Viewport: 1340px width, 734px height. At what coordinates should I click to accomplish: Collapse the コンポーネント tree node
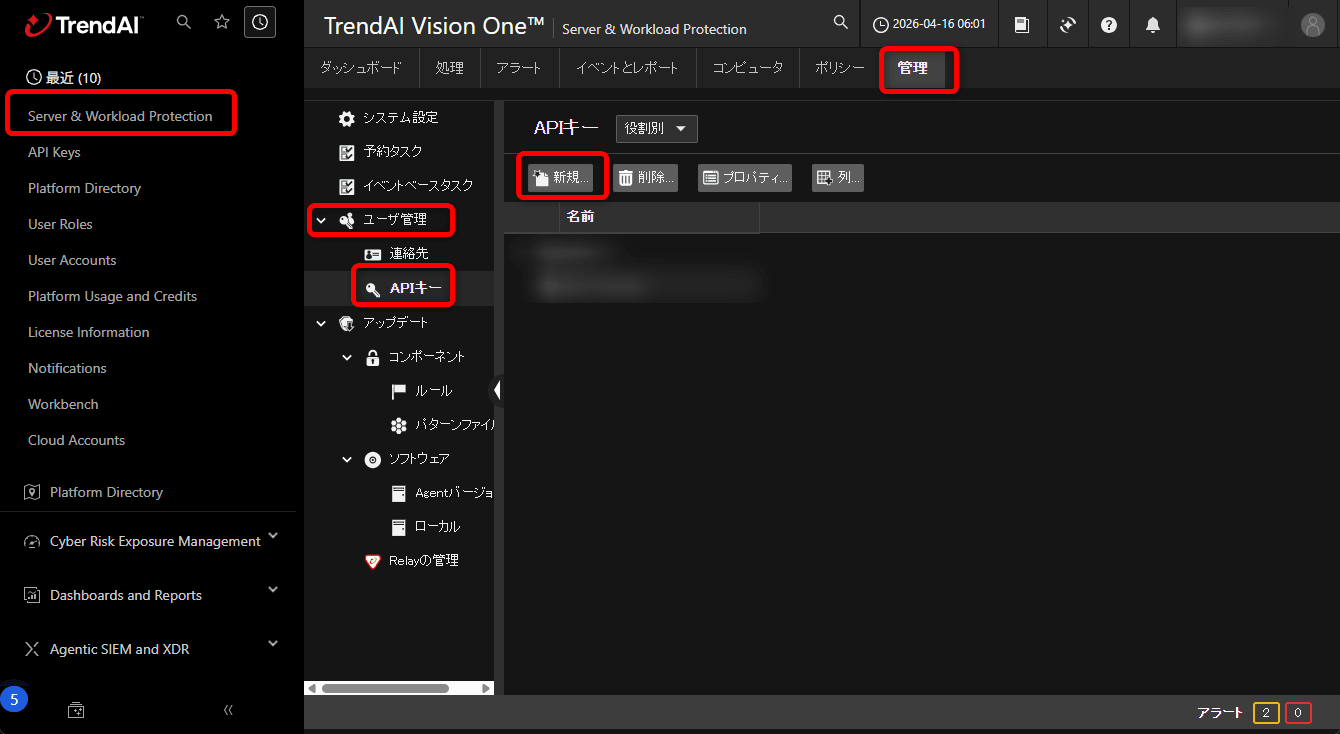pyautogui.click(x=347, y=357)
